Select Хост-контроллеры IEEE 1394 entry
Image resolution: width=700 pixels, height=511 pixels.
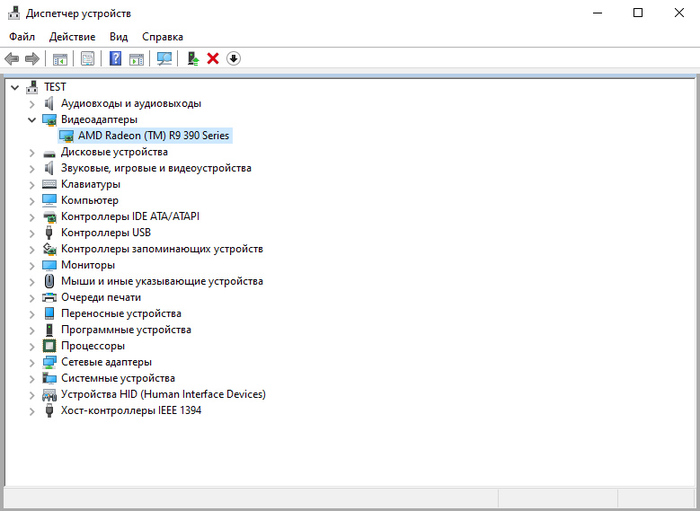coord(130,410)
